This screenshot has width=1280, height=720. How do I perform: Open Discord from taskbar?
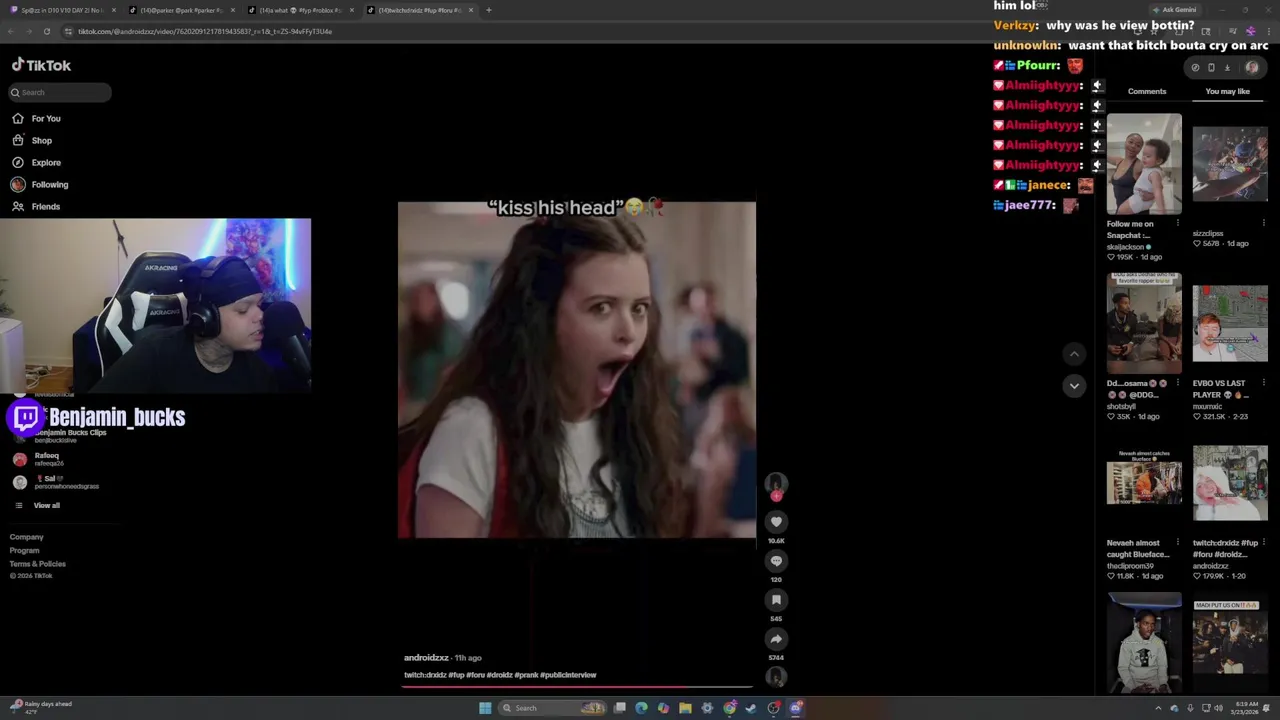click(x=796, y=708)
